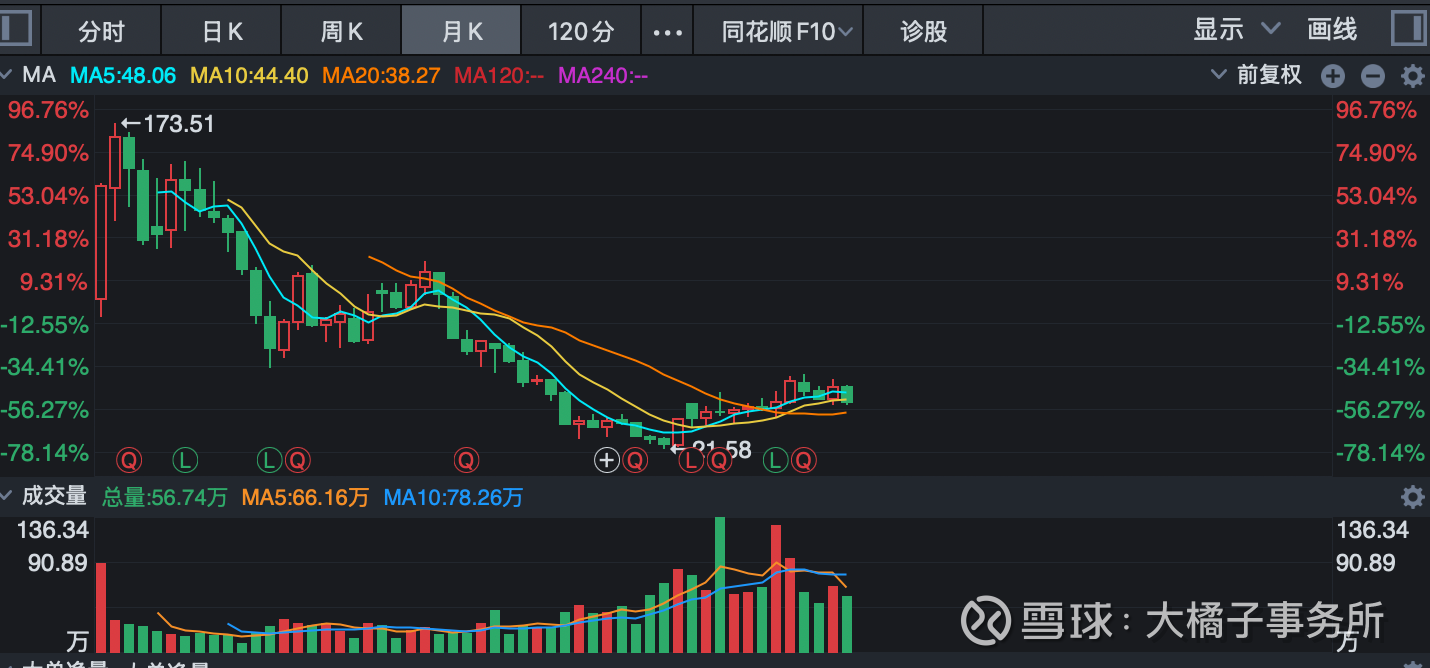The image size is (1430, 668).
Task: Click the minus zoom-out icon
Action: point(1373,76)
